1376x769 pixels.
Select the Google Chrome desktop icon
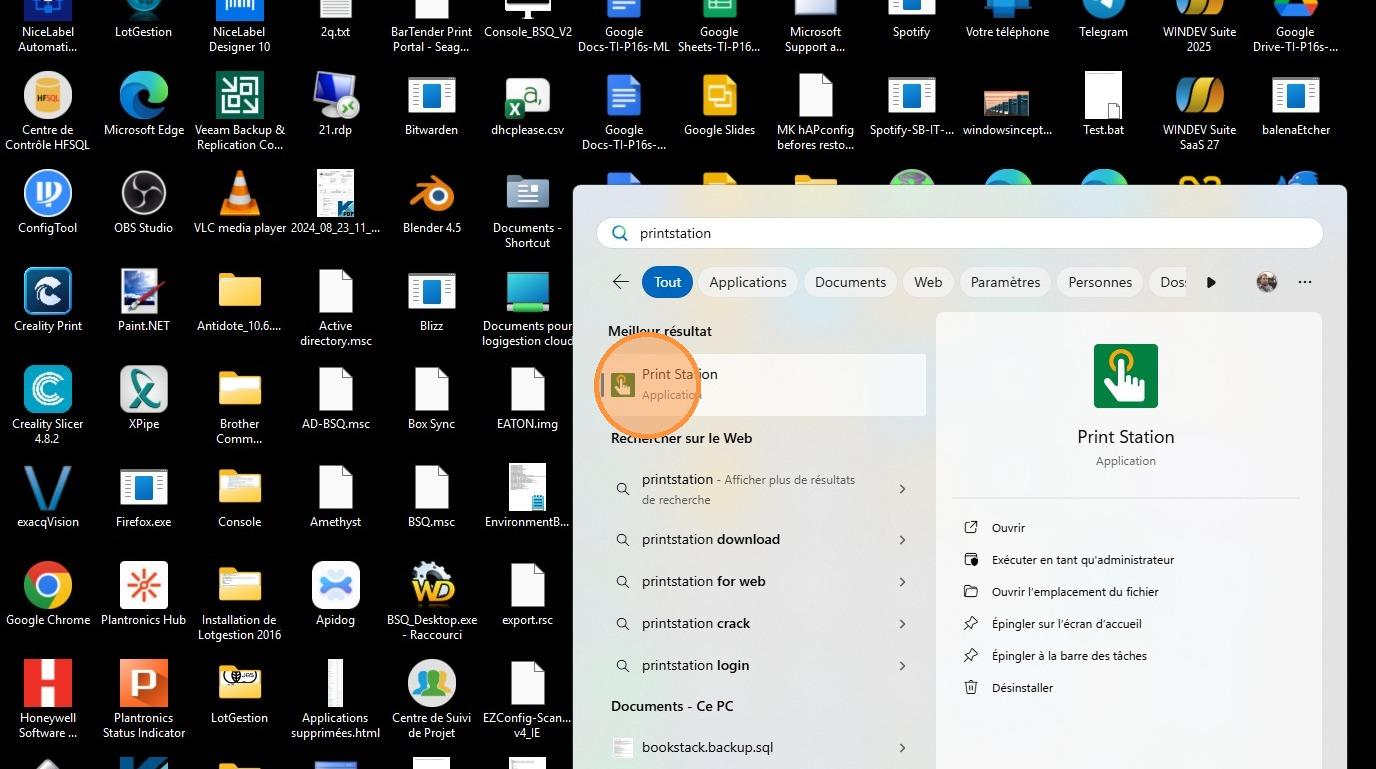[48, 595]
